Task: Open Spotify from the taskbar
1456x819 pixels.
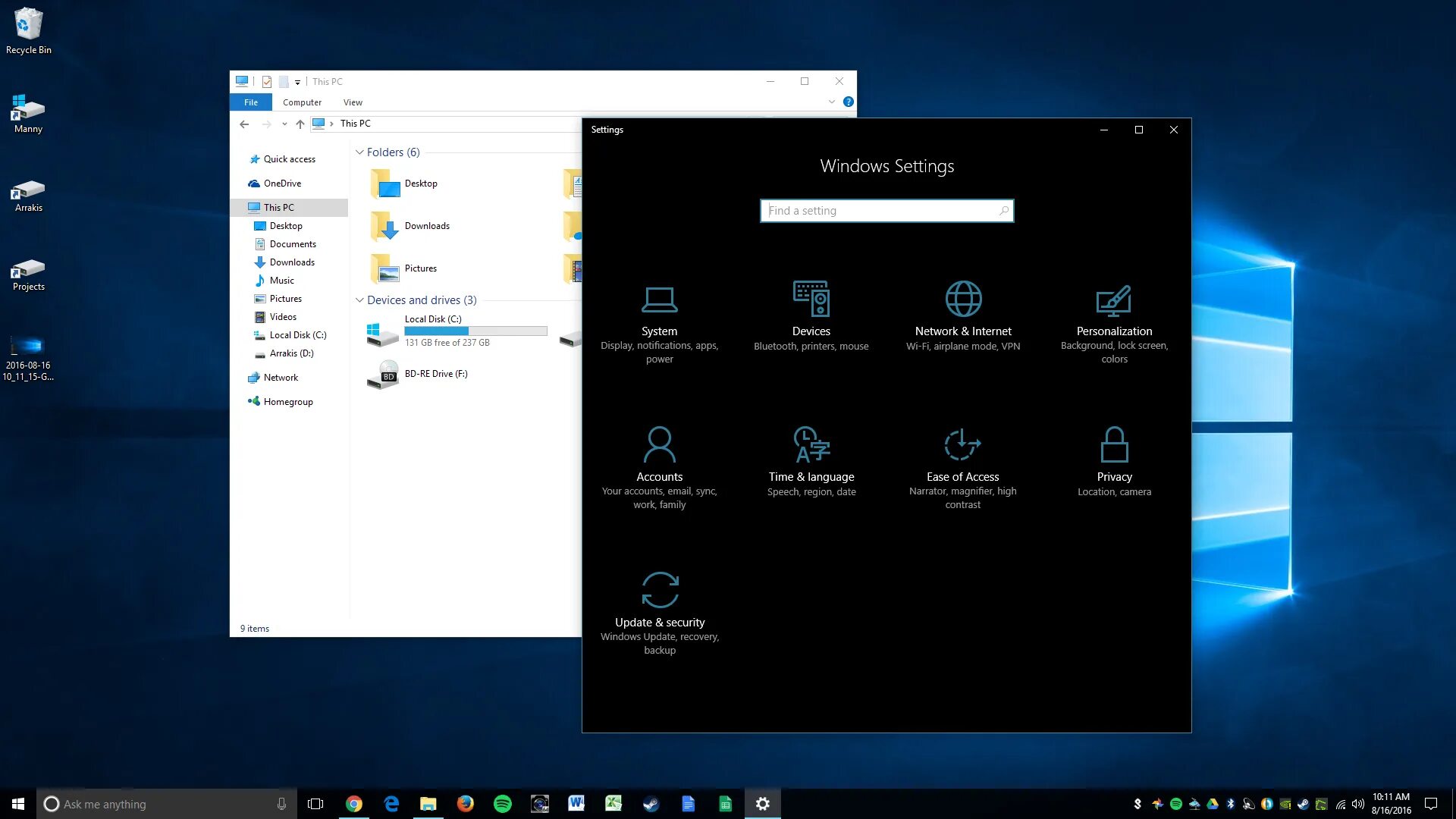Action: (502, 804)
